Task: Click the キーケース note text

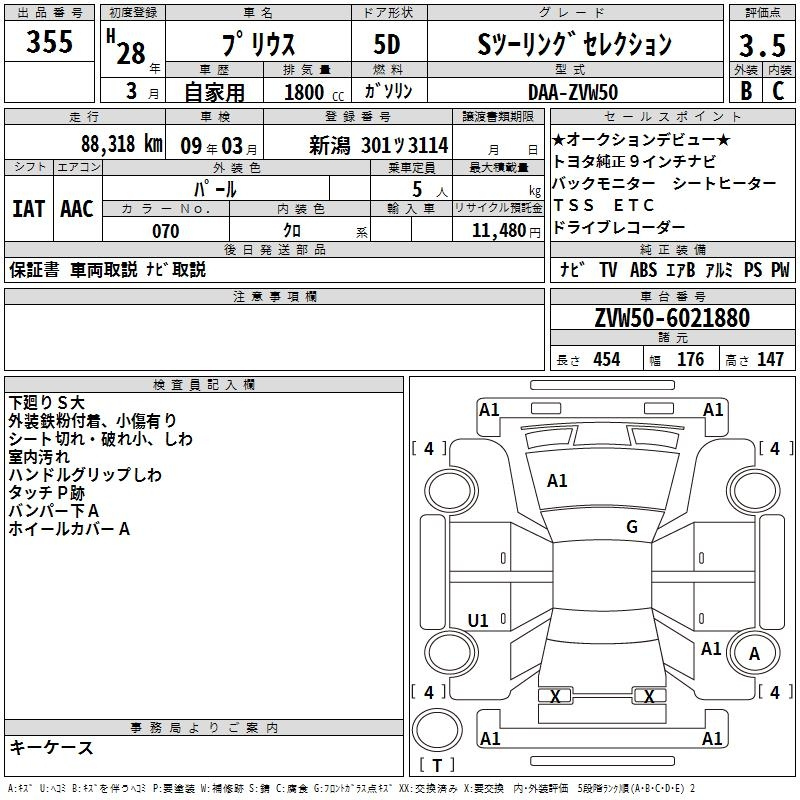Action: [x=51, y=748]
